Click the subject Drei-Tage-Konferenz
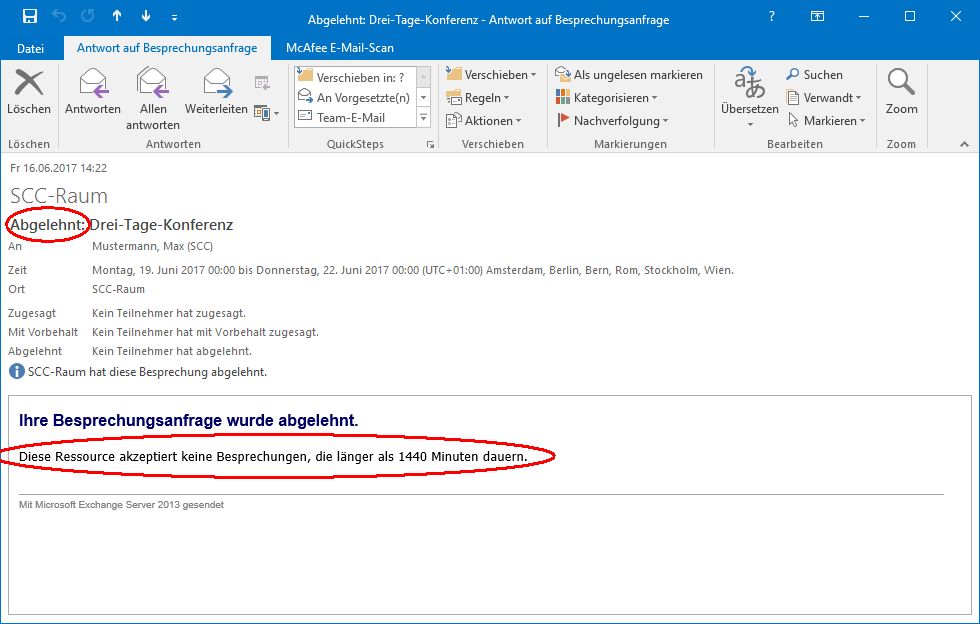 pos(161,225)
